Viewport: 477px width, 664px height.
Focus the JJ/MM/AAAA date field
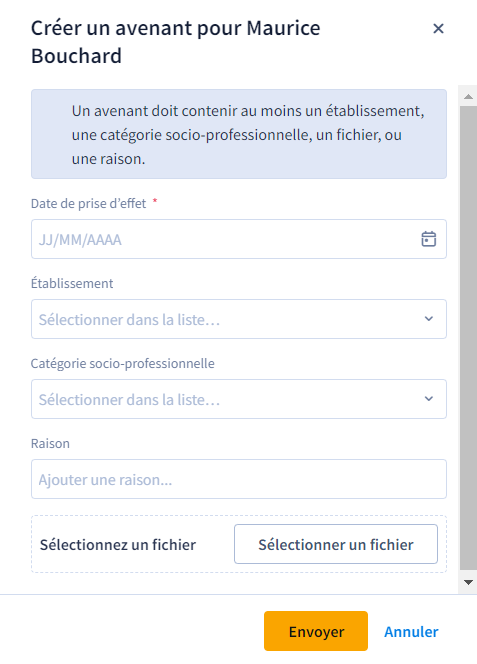point(238,239)
